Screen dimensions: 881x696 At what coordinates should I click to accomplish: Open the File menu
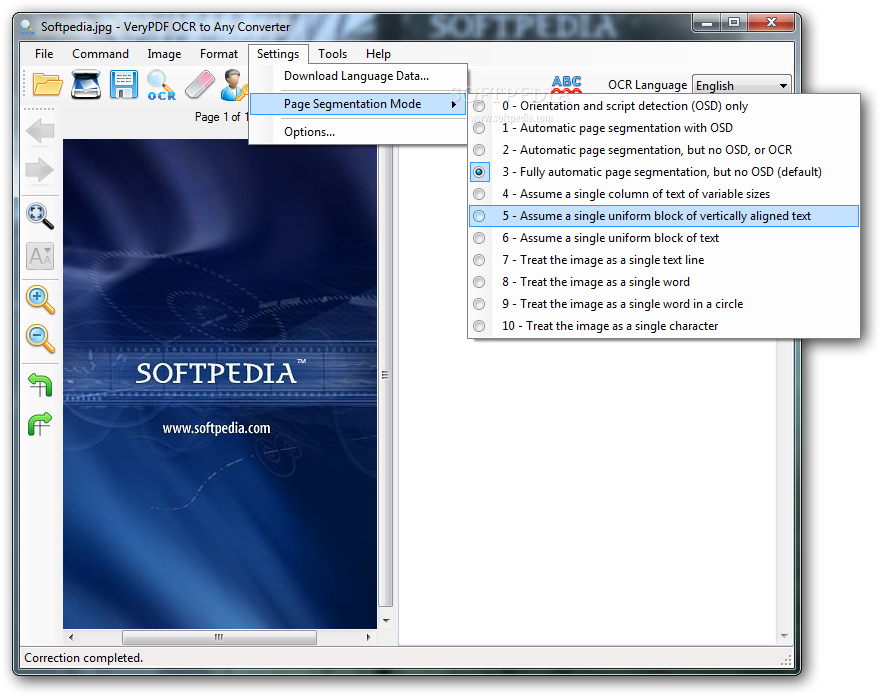pyautogui.click(x=44, y=54)
